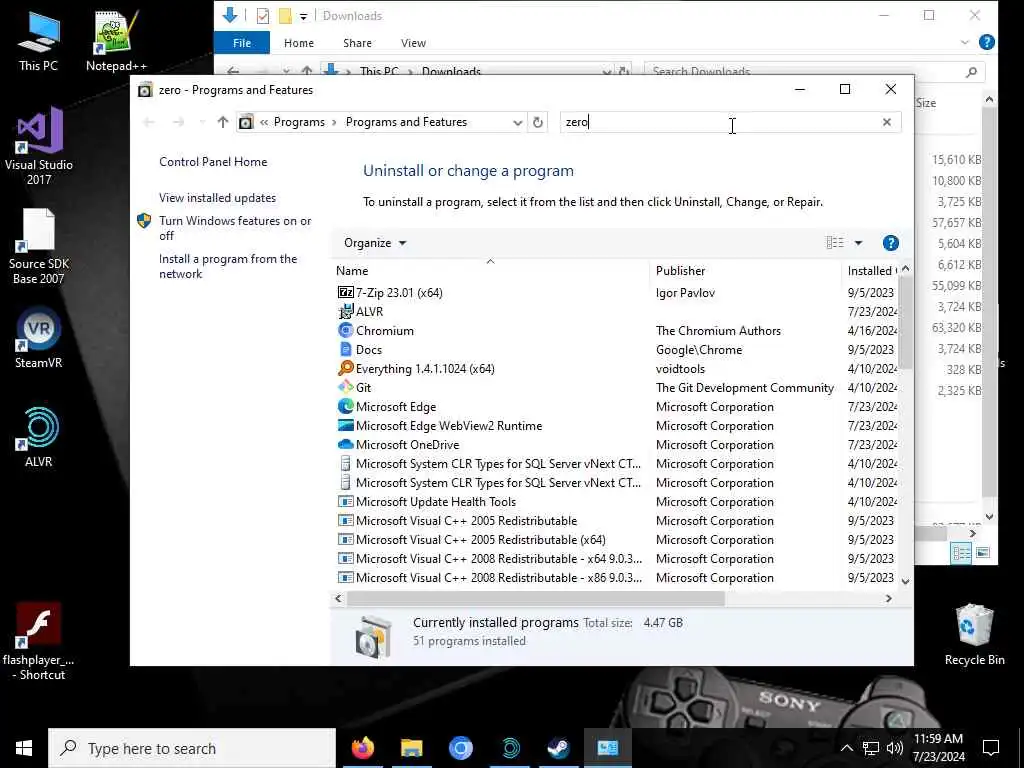Sort by the Name column header
The height and width of the screenshot is (768, 1024).
[490, 270]
